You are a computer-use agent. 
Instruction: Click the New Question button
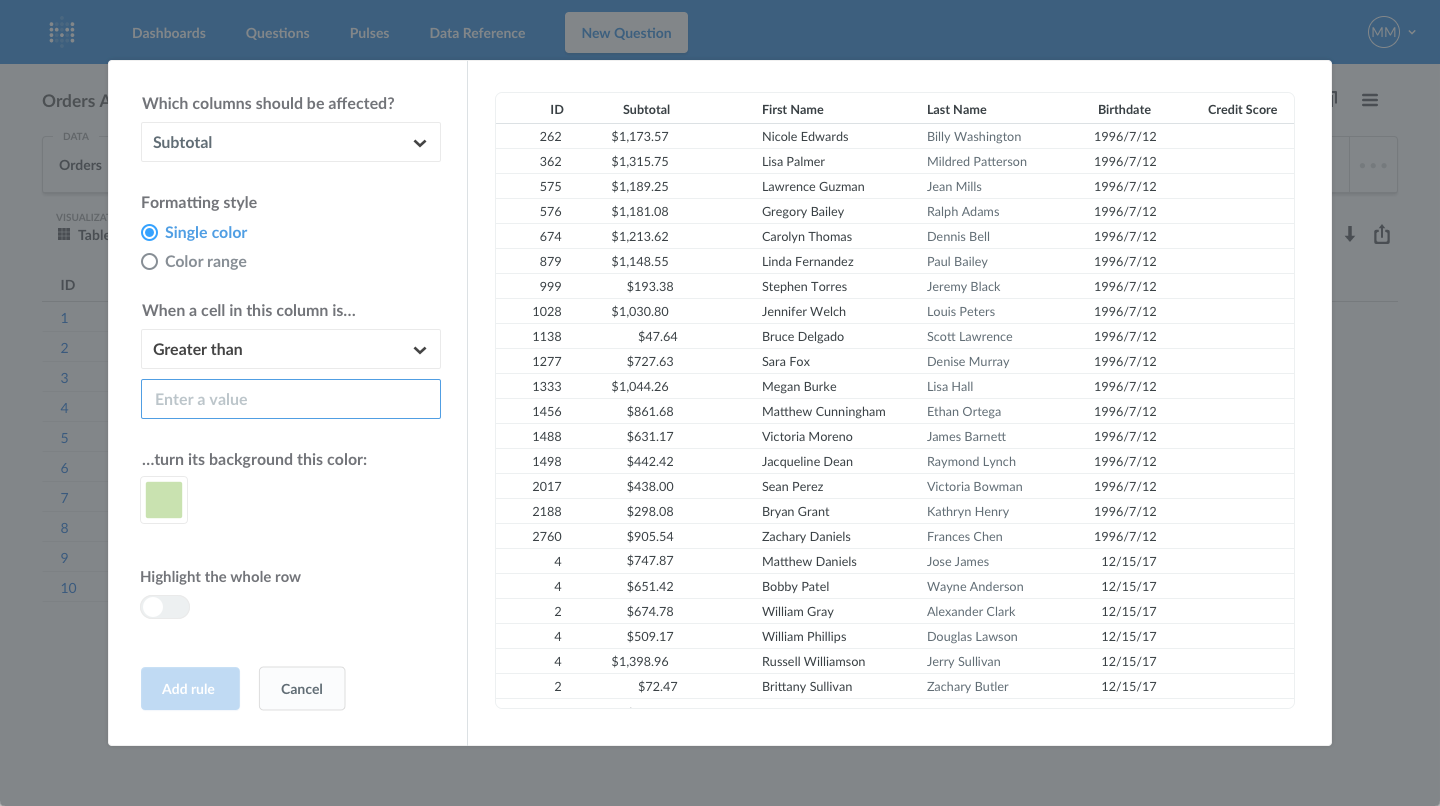[x=626, y=33]
